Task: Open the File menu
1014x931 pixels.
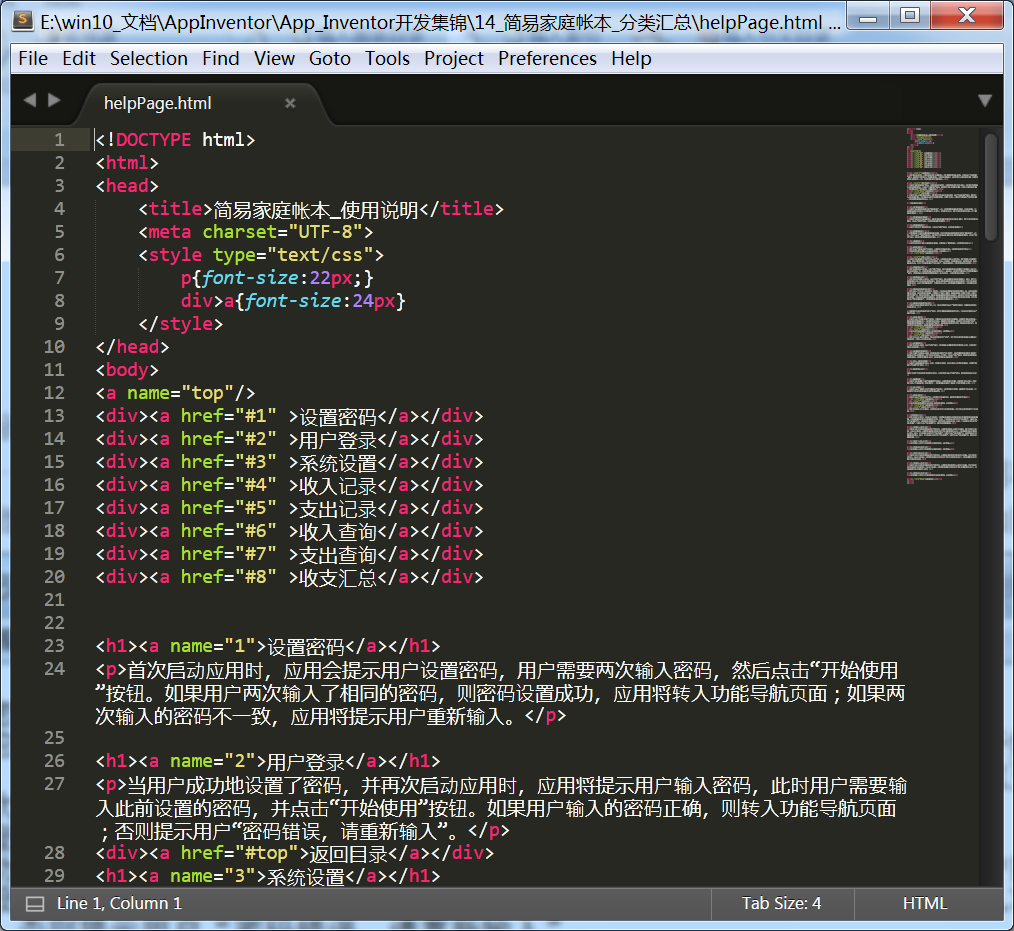Action: 33,59
